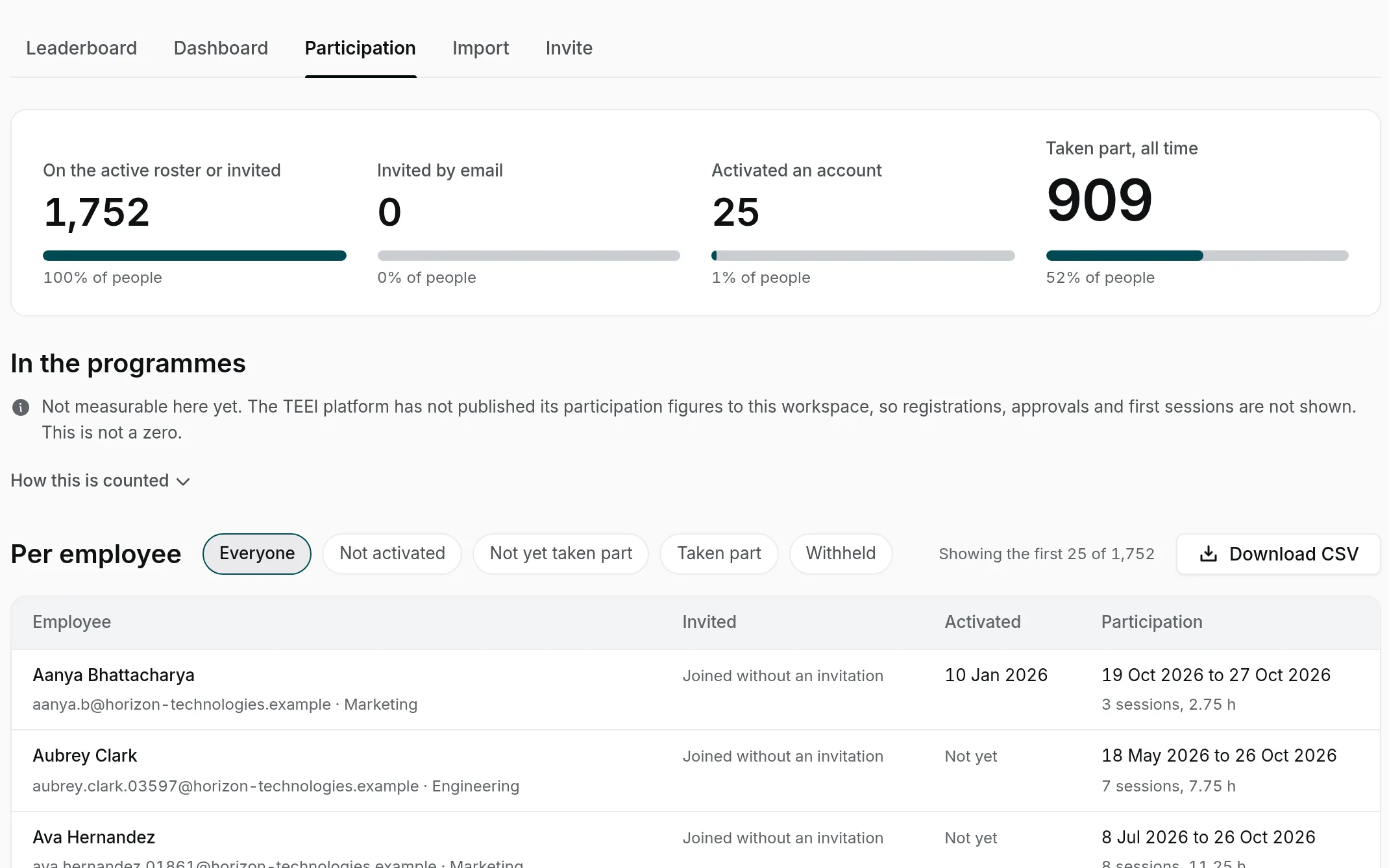The width and height of the screenshot is (1389, 868).
Task: Click the Download CSV button
Action: click(1279, 554)
